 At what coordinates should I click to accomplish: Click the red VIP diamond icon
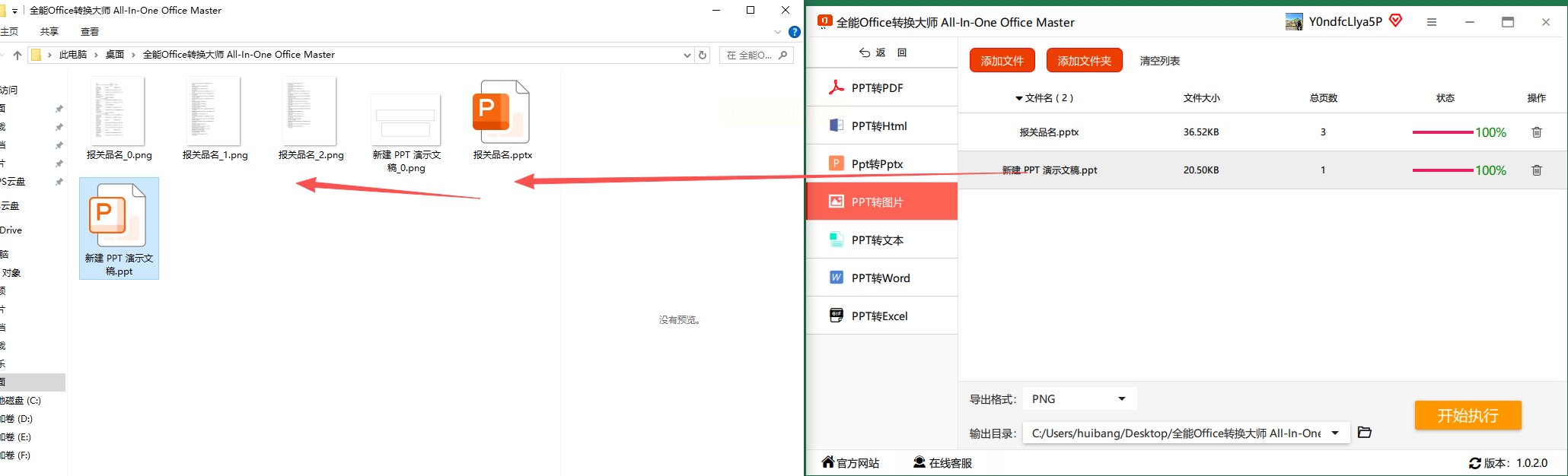coord(1395,21)
